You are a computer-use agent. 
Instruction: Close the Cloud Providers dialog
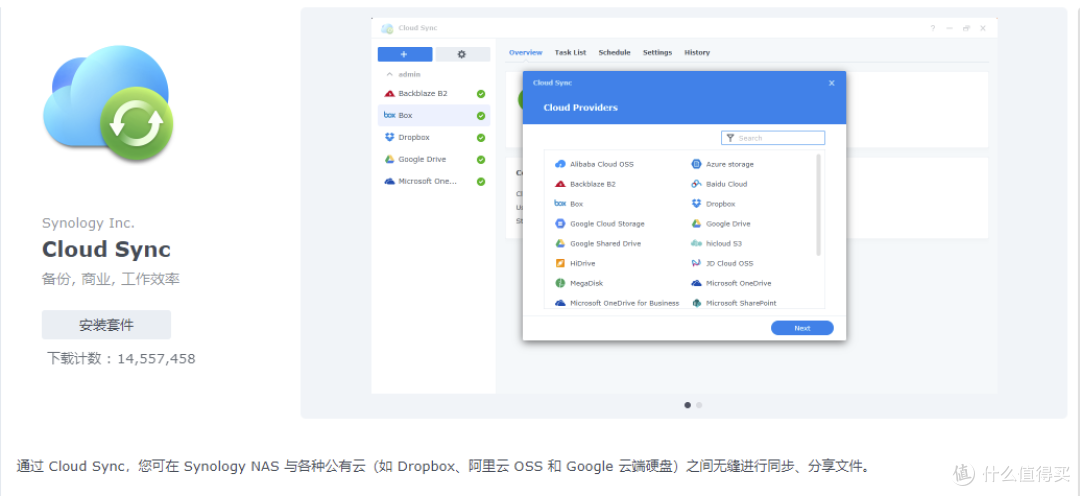831,83
